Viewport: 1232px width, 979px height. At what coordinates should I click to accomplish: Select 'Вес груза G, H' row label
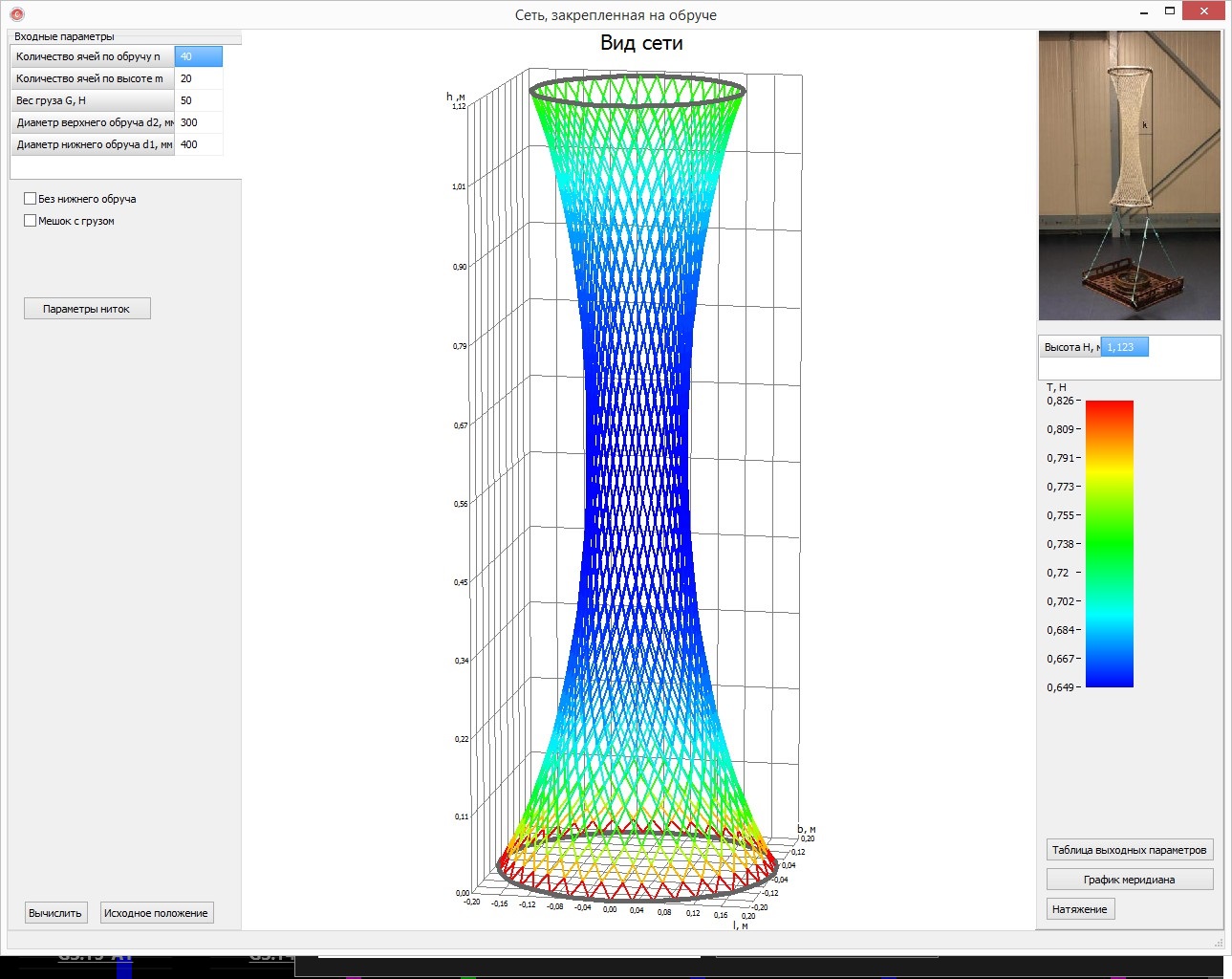[x=93, y=100]
